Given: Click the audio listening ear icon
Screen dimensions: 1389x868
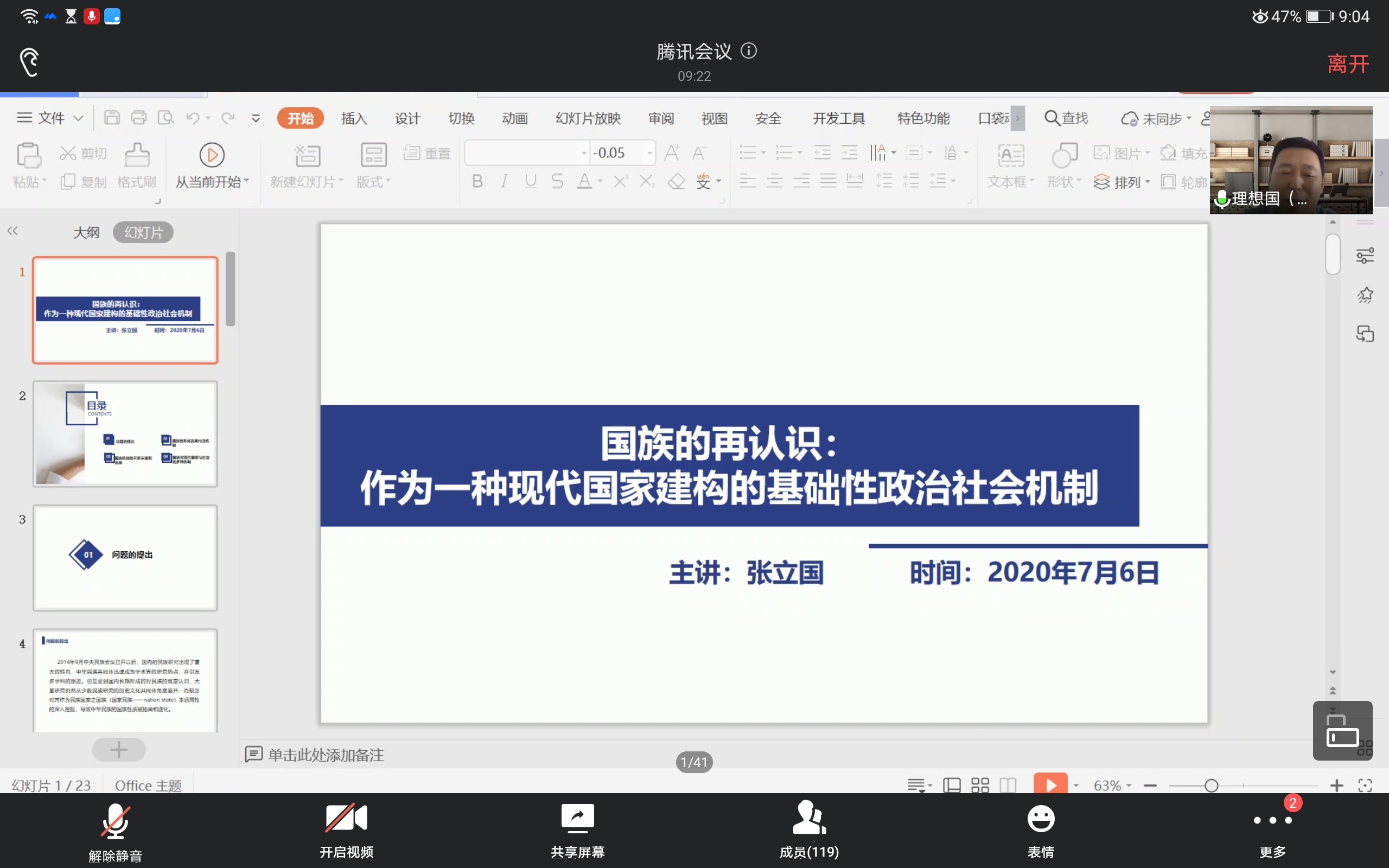Looking at the screenshot, I should pyautogui.click(x=29, y=62).
